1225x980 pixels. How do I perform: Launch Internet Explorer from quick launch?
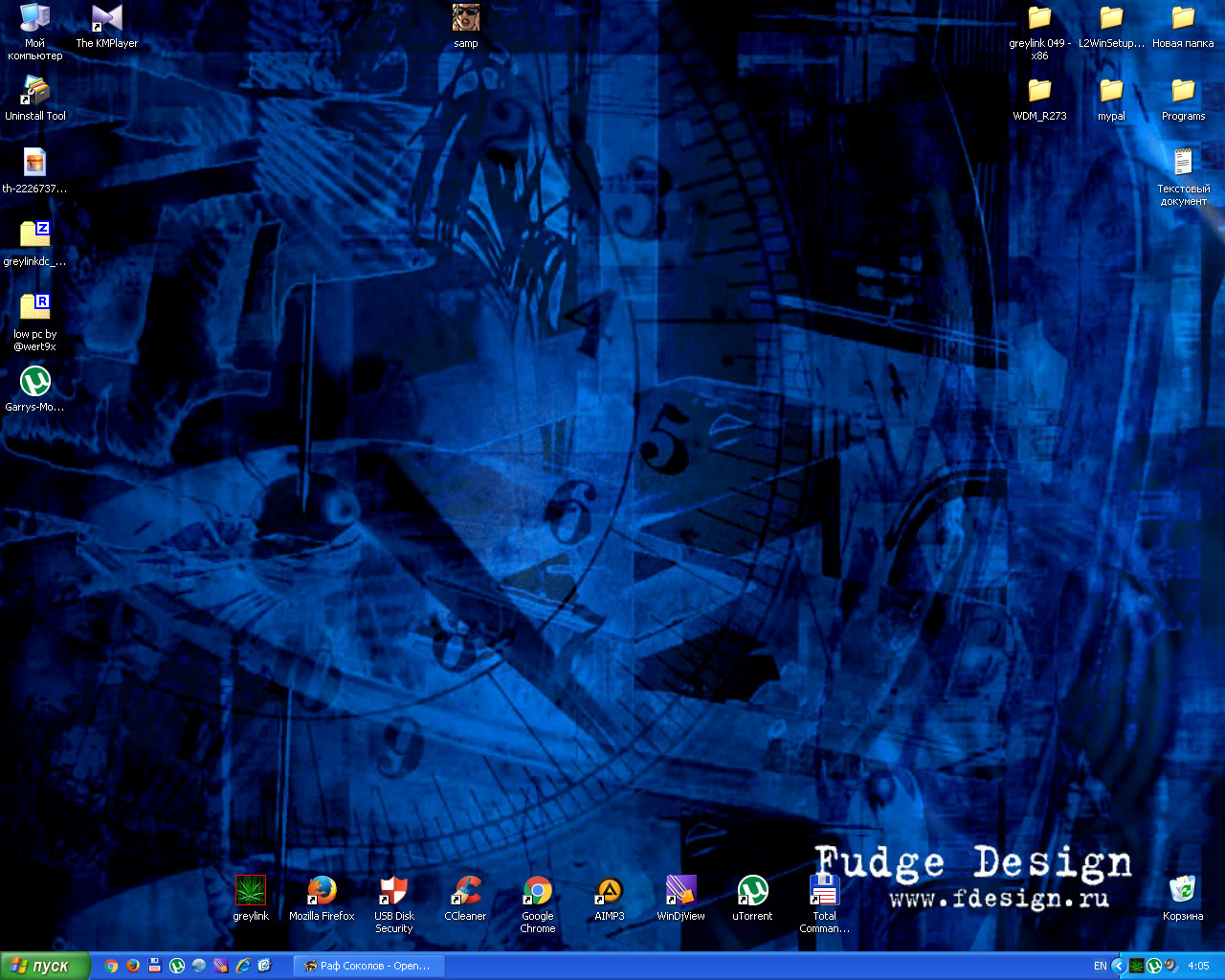[x=243, y=966]
